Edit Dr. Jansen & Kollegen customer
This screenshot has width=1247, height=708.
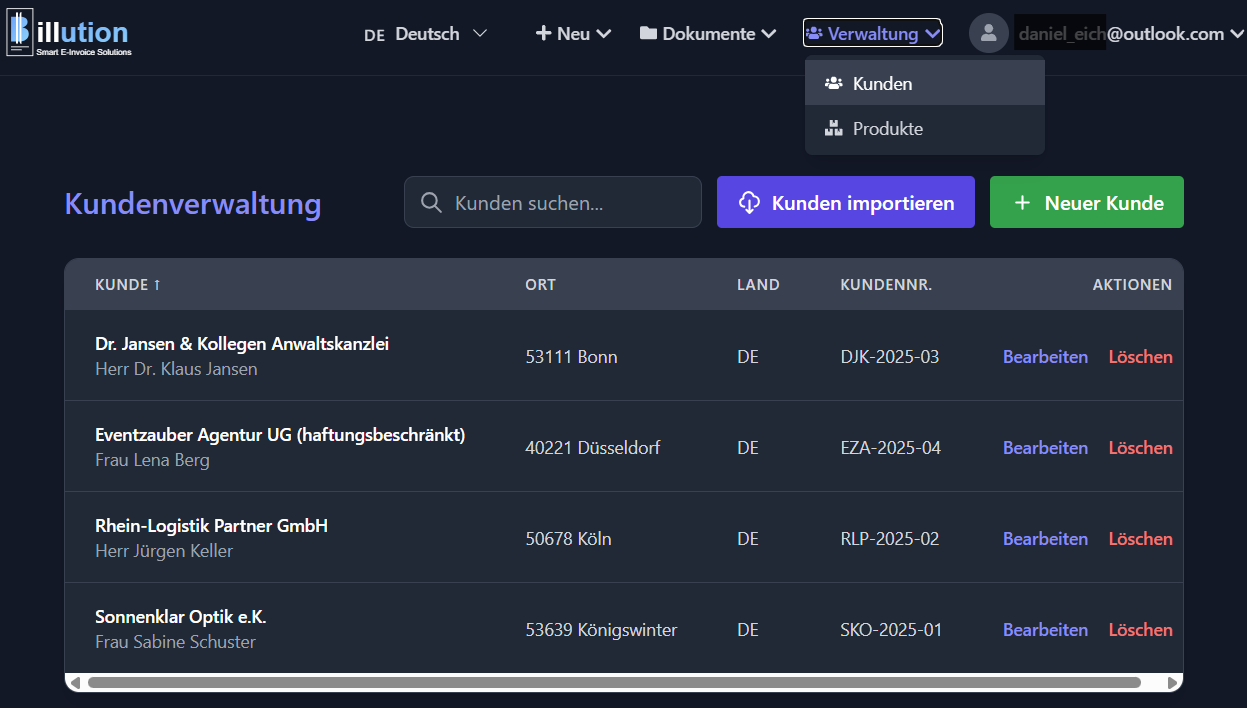pyautogui.click(x=1045, y=357)
